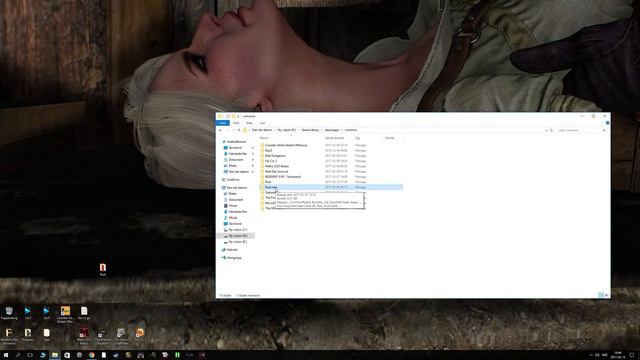Select the Elite Dangerous folder
The height and width of the screenshot is (360, 640).
pos(276,156)
